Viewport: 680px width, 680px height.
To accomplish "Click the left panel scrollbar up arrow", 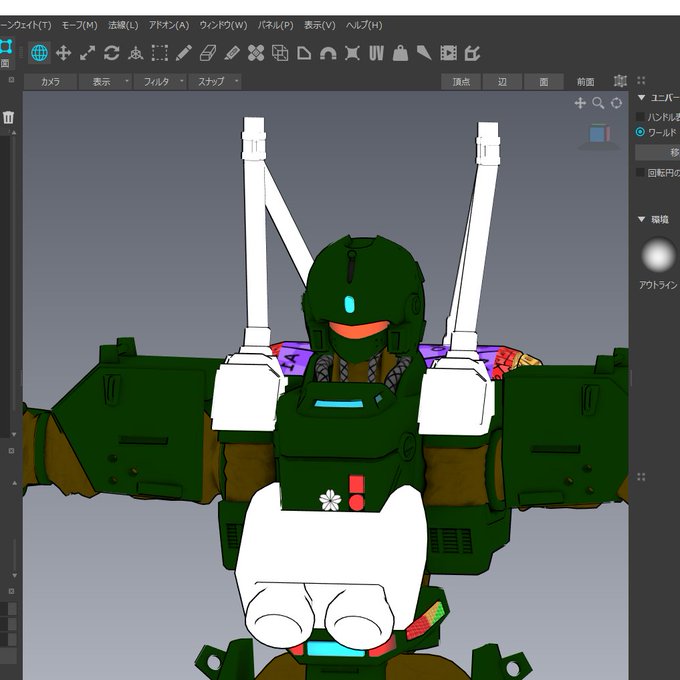I will pos(14,133).
